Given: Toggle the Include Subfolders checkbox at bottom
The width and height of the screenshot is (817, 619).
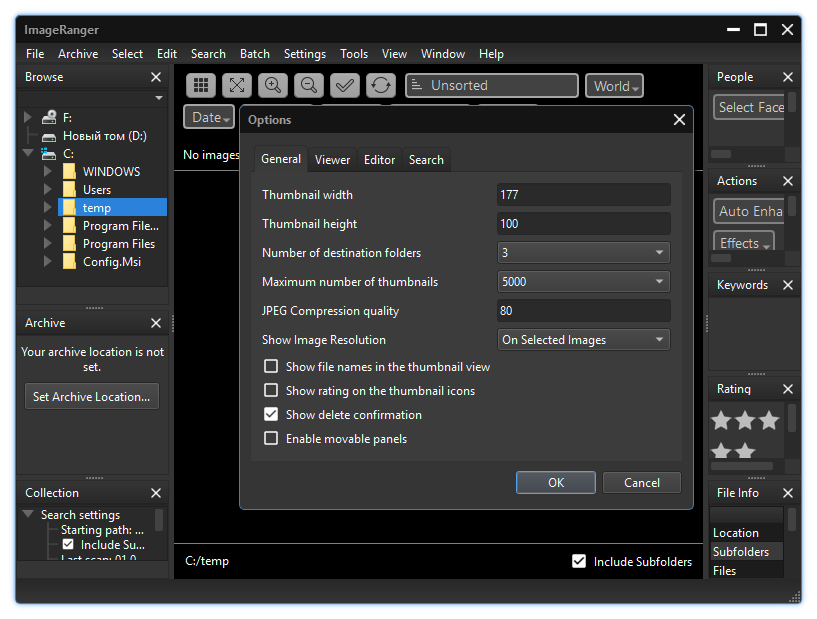Looking at the screenshot, I should [579, 561].
